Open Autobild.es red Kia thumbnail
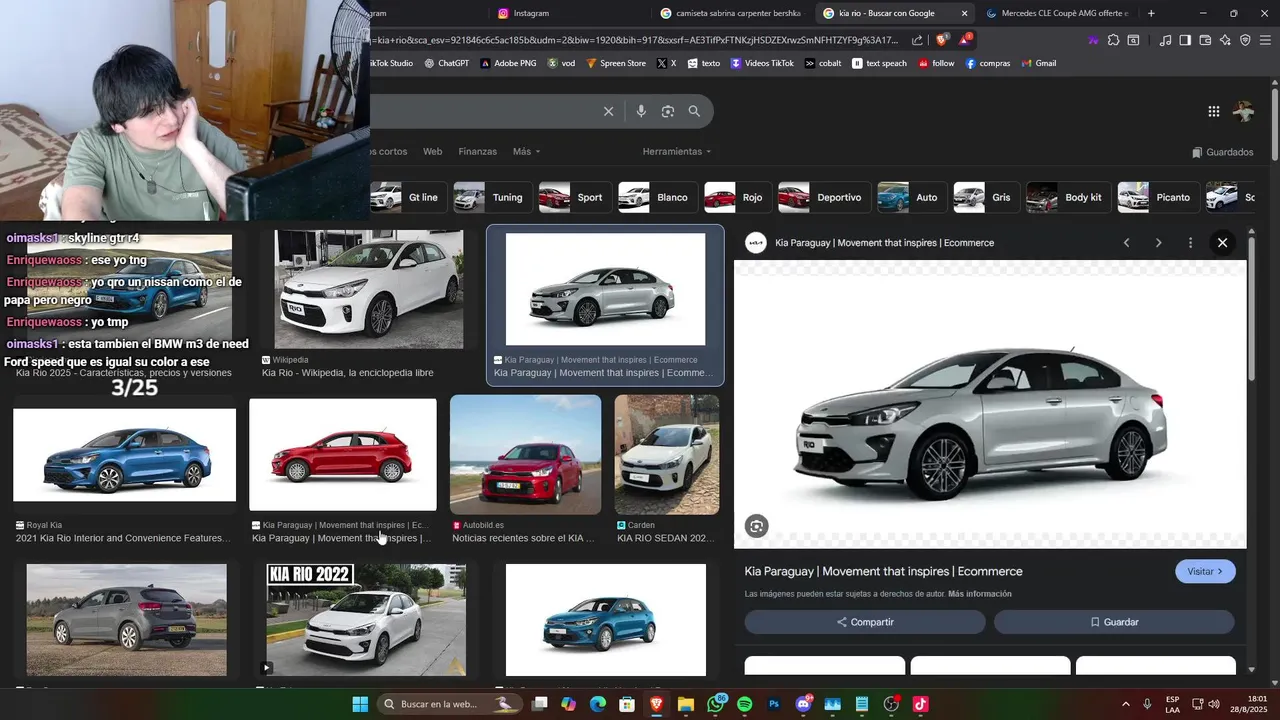 click(526, 455)
